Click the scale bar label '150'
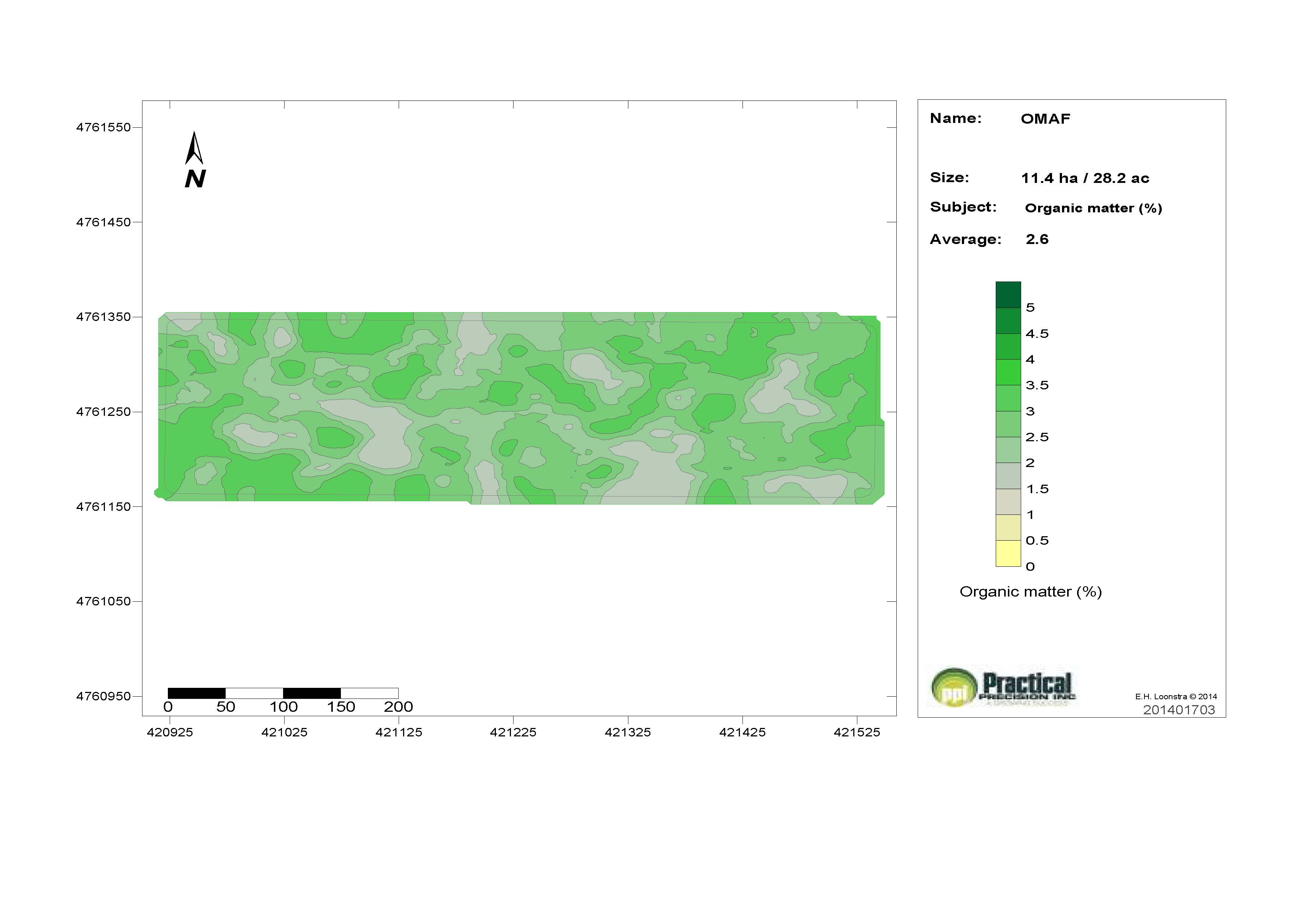The width and height of the screenshot is (1316, 923). pos(341,707)
